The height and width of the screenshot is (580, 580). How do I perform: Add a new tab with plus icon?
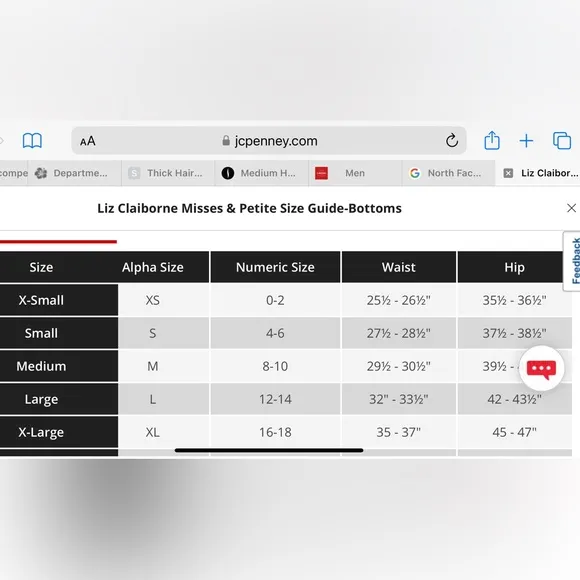click(x=526, y=141)
